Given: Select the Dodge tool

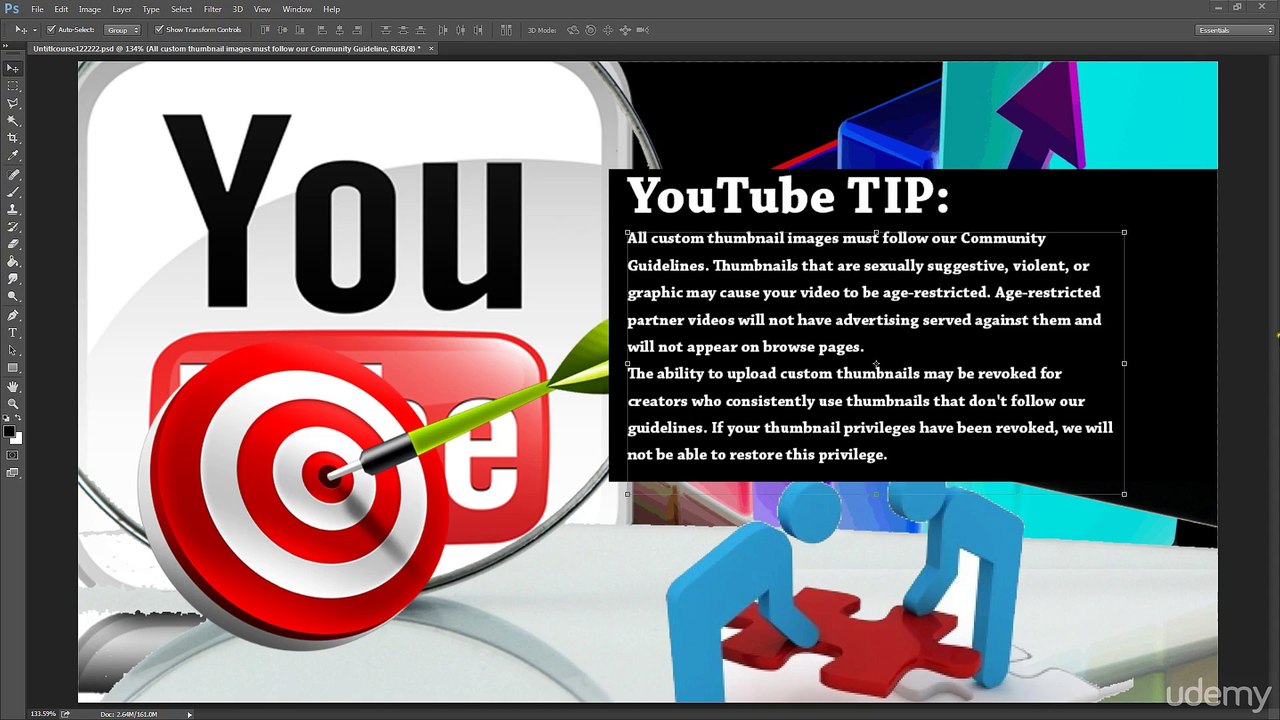Looking at the screenshot, I should (x=13, y=296).
